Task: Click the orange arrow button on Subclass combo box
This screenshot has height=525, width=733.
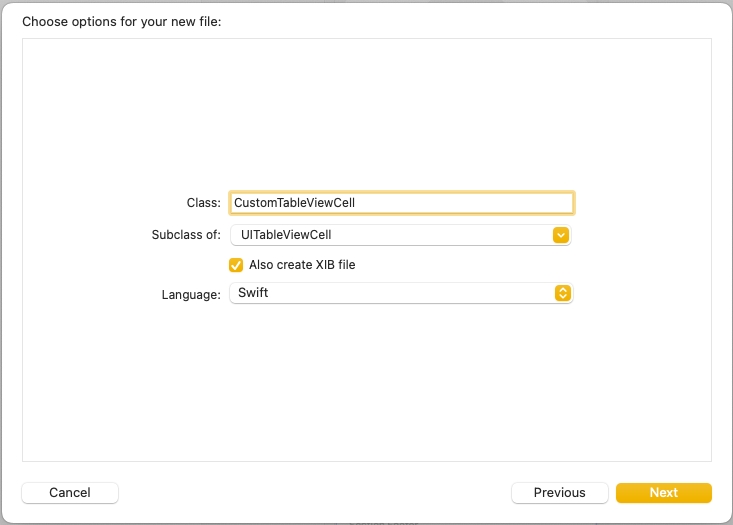Action: [561, 235]
